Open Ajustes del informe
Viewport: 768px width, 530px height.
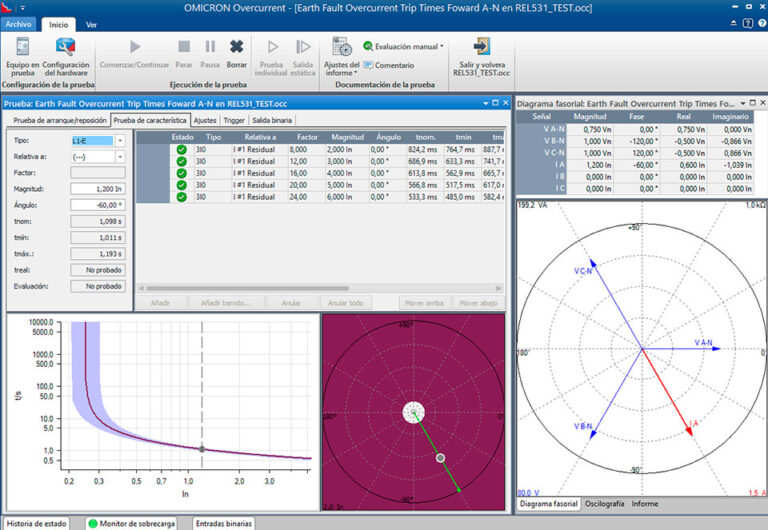(x=341, y=56)
